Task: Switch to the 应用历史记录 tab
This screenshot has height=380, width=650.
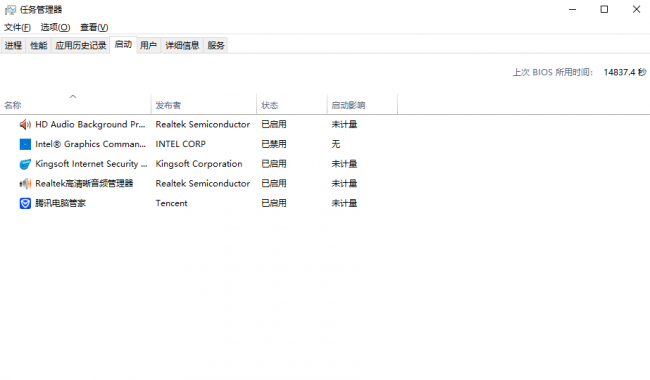Action: [x=81, y=45]
